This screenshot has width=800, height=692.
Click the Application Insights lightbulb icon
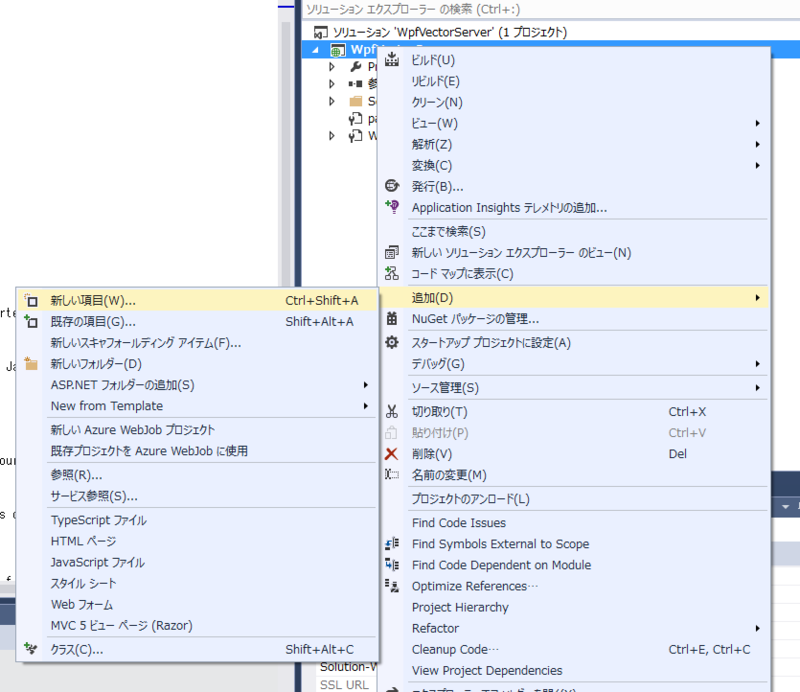pyautogui.click(x=392, y=207)
